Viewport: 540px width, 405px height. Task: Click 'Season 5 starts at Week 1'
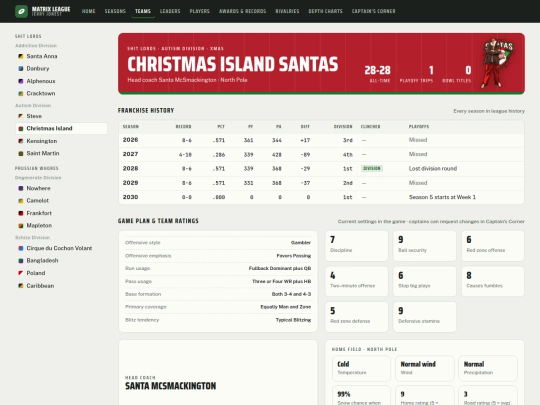(x=442, y=197)
